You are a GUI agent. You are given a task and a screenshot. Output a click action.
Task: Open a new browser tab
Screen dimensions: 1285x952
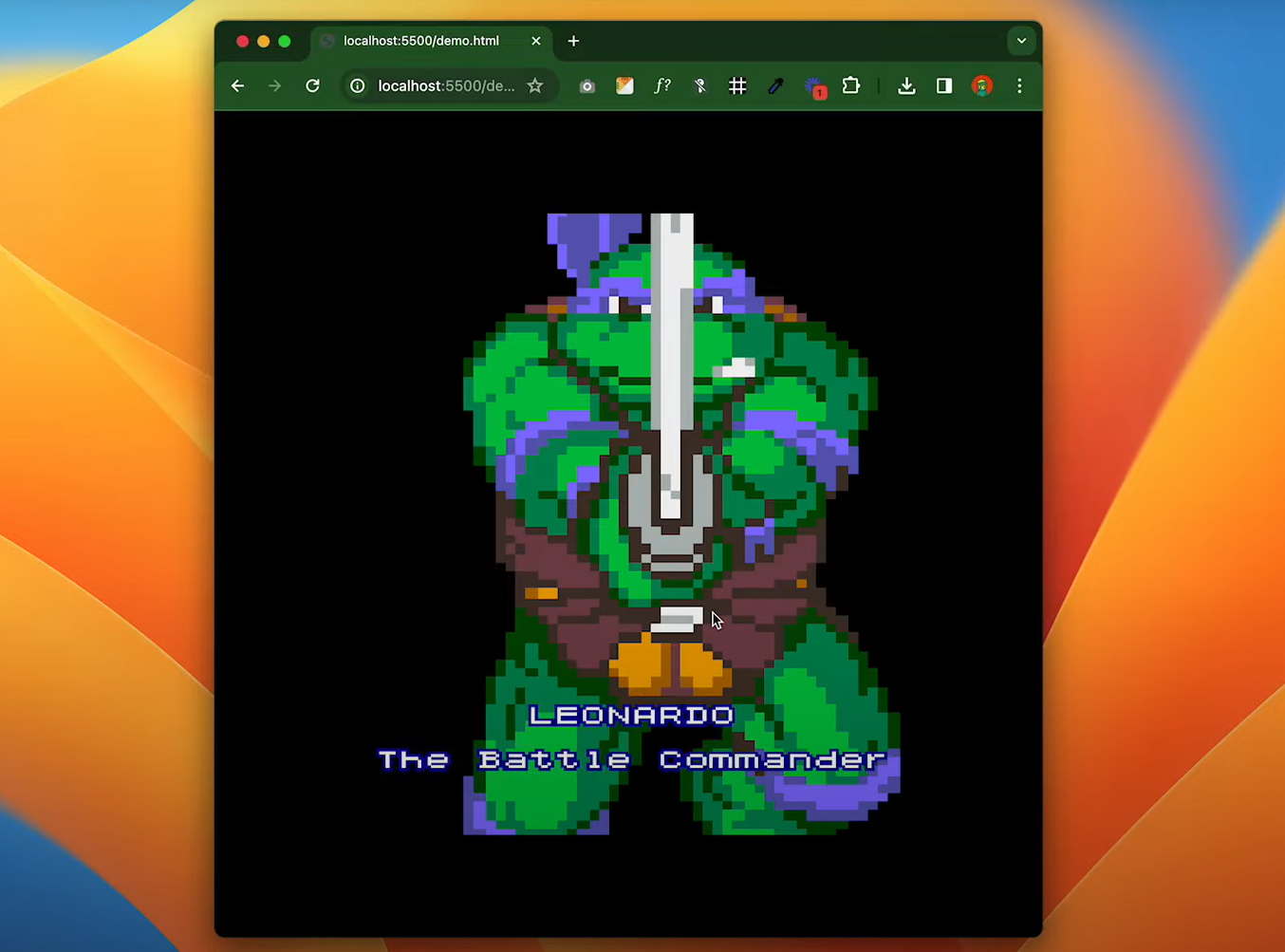(x=573, y=41)
